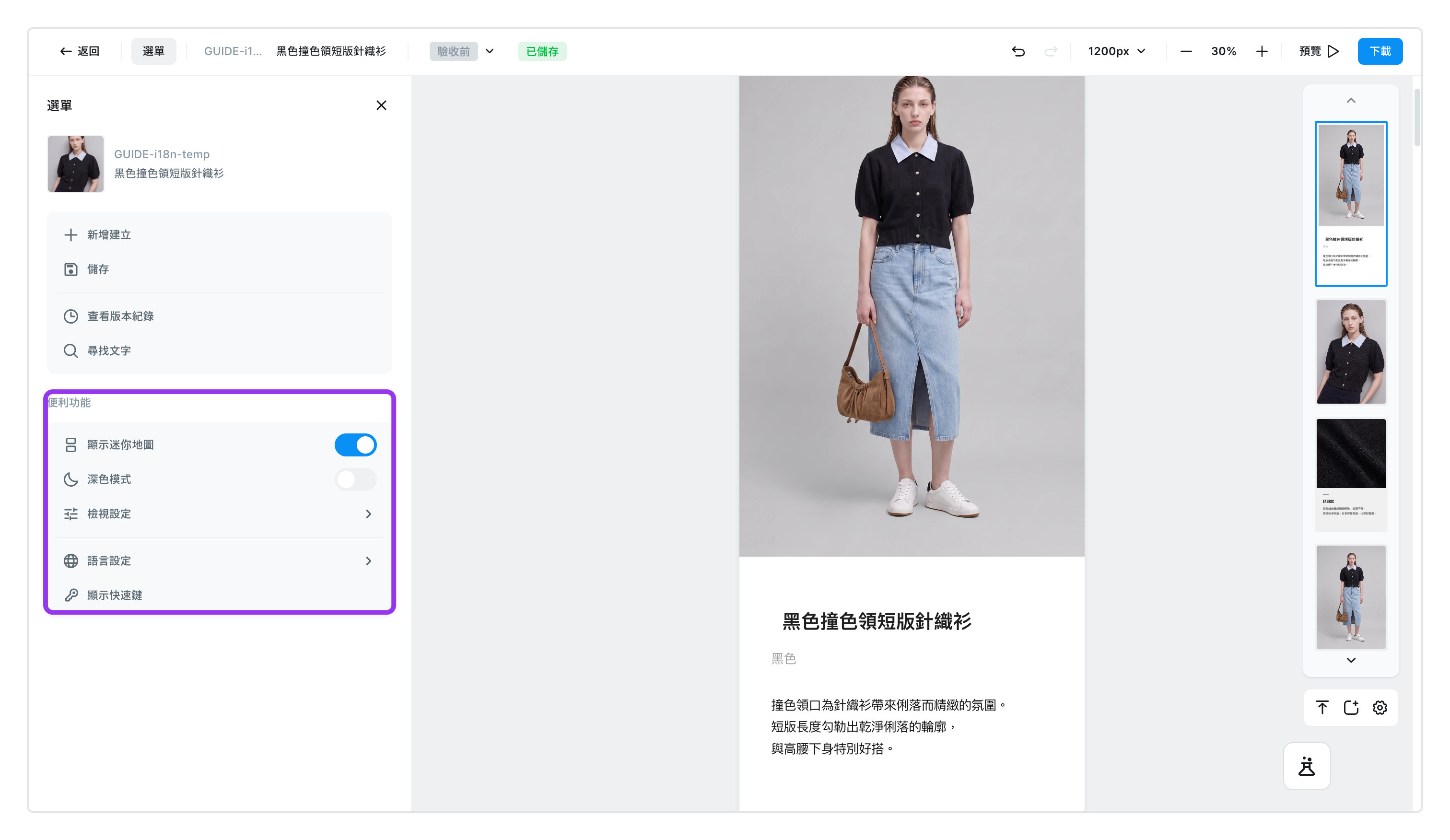Viewport: 1450px width, 840px height.
Task: Click the 預覽 preview play button
Action: (x=1320, y=51)
